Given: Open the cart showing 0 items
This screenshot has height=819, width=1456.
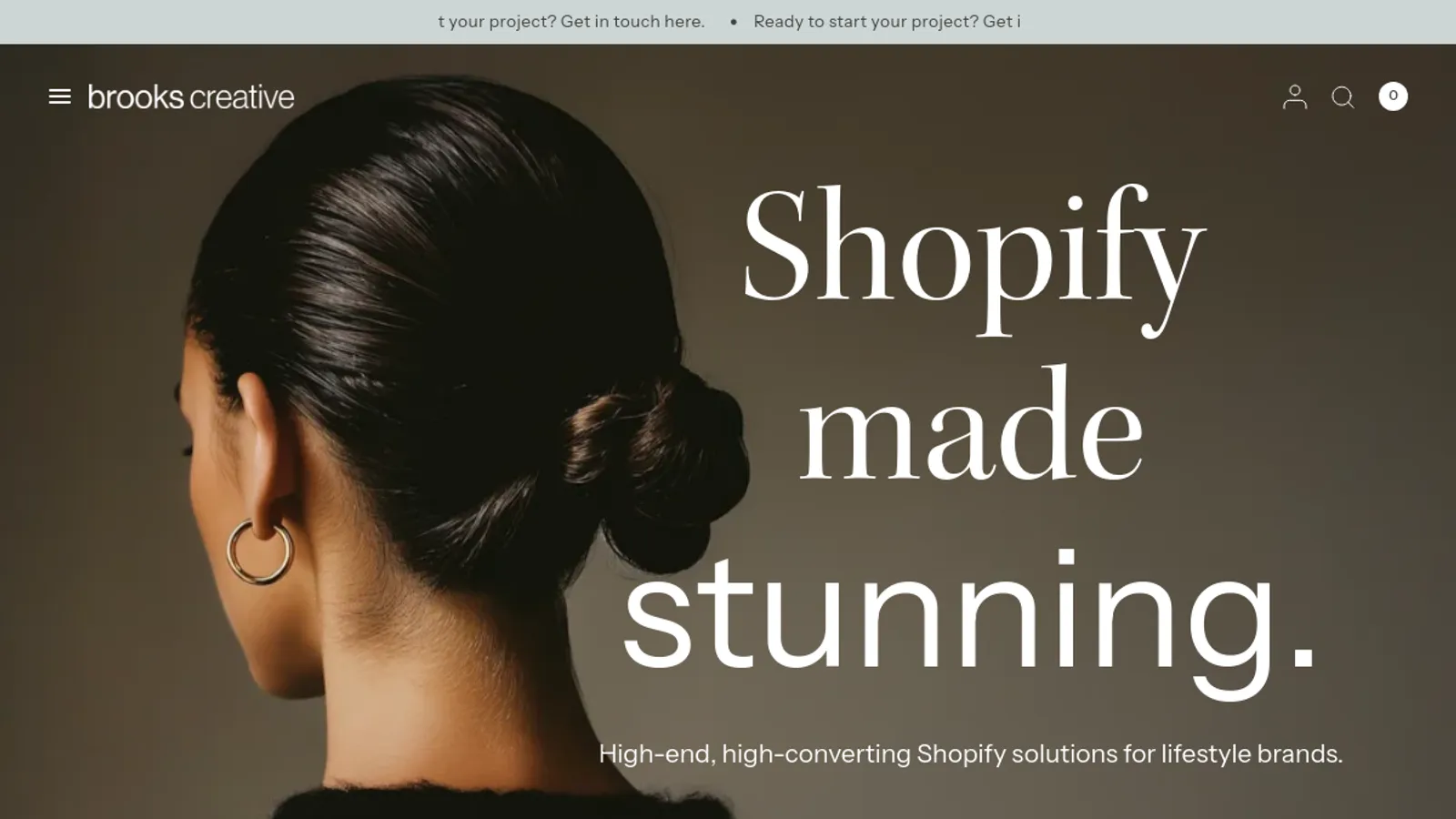Looking at the screenshot, I should (x=1393, y=96).
